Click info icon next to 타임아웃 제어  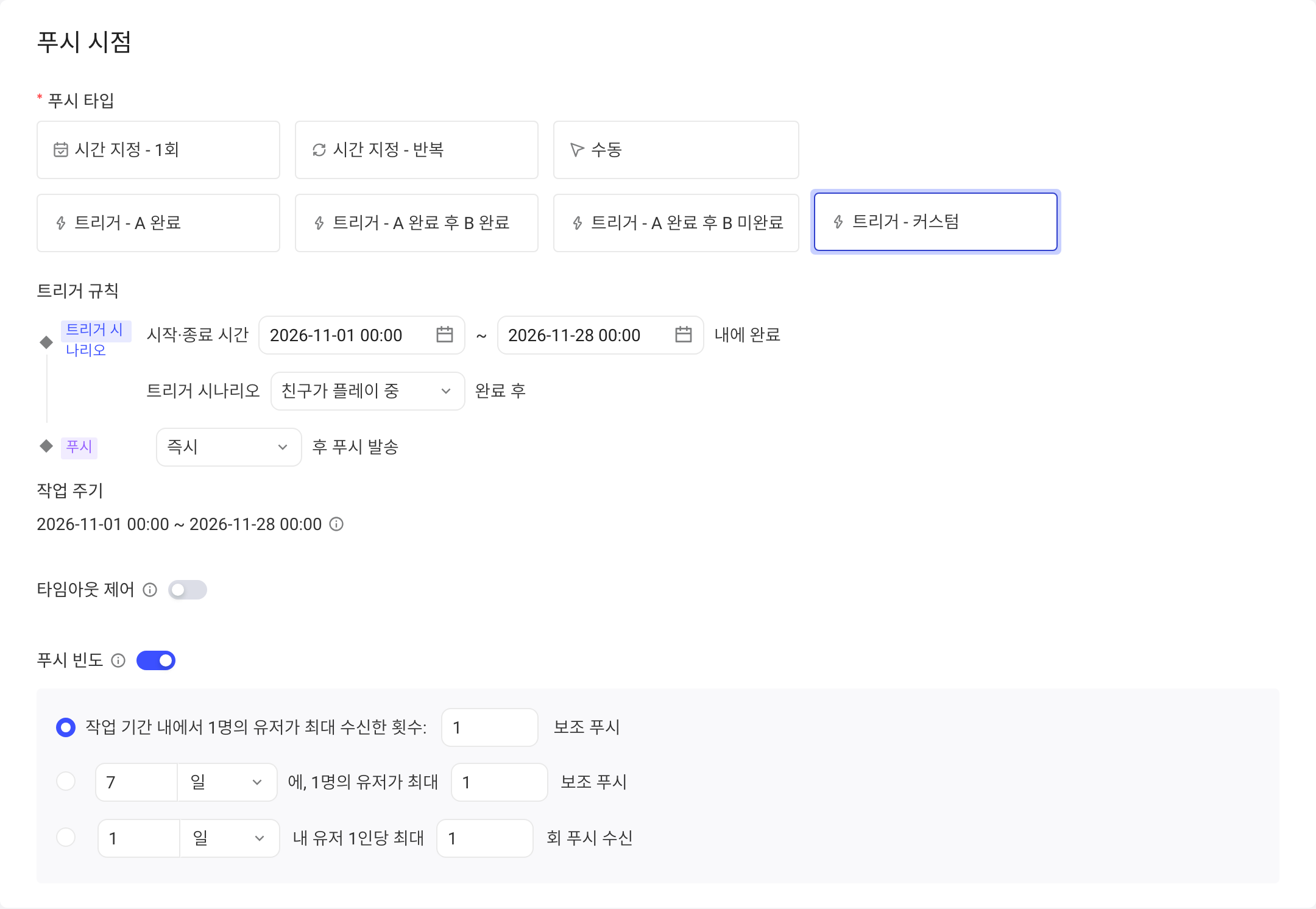150,590
